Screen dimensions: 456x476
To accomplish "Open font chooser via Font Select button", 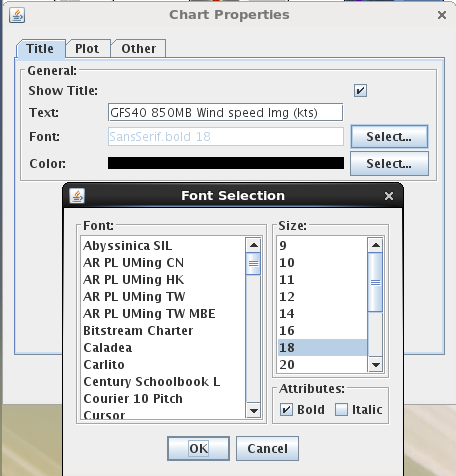I will pos(389,137).
